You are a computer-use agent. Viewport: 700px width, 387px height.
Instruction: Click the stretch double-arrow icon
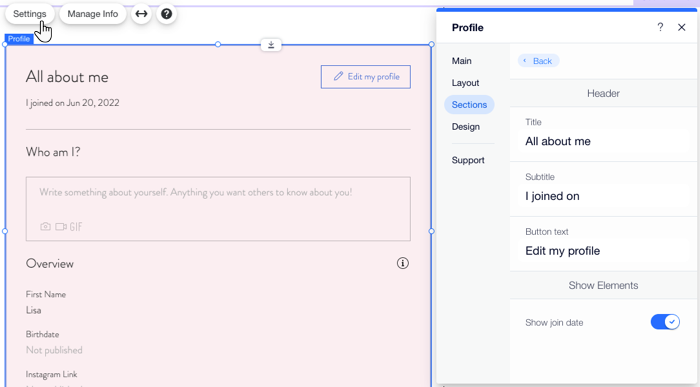[141, 14]
